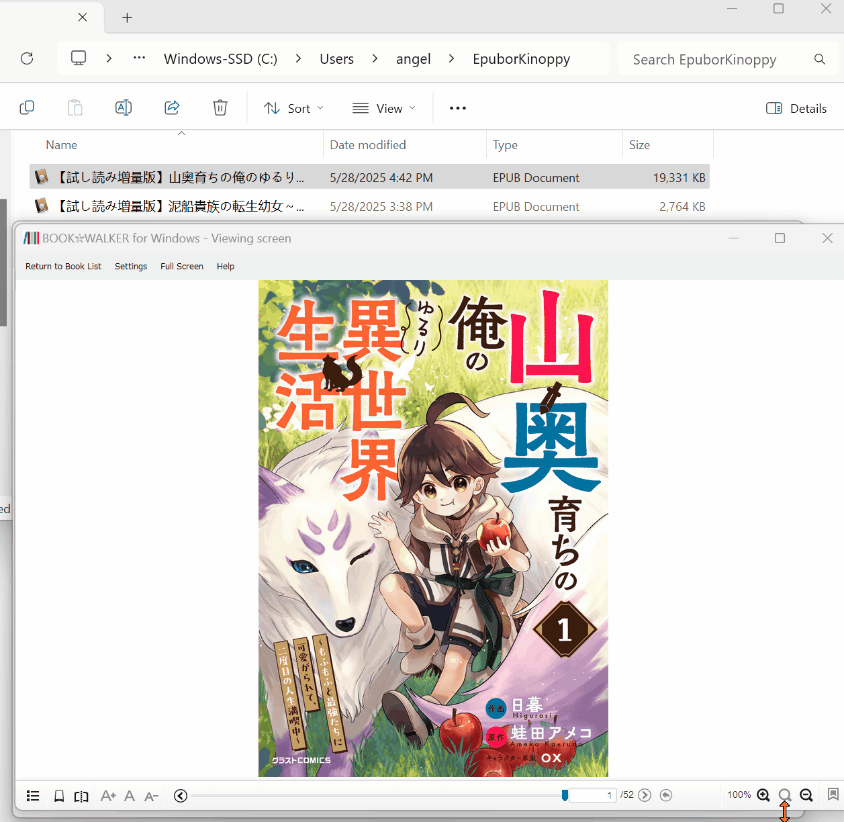Sort by the Name column header
844x822 pixels.
[x=62, y=145]
